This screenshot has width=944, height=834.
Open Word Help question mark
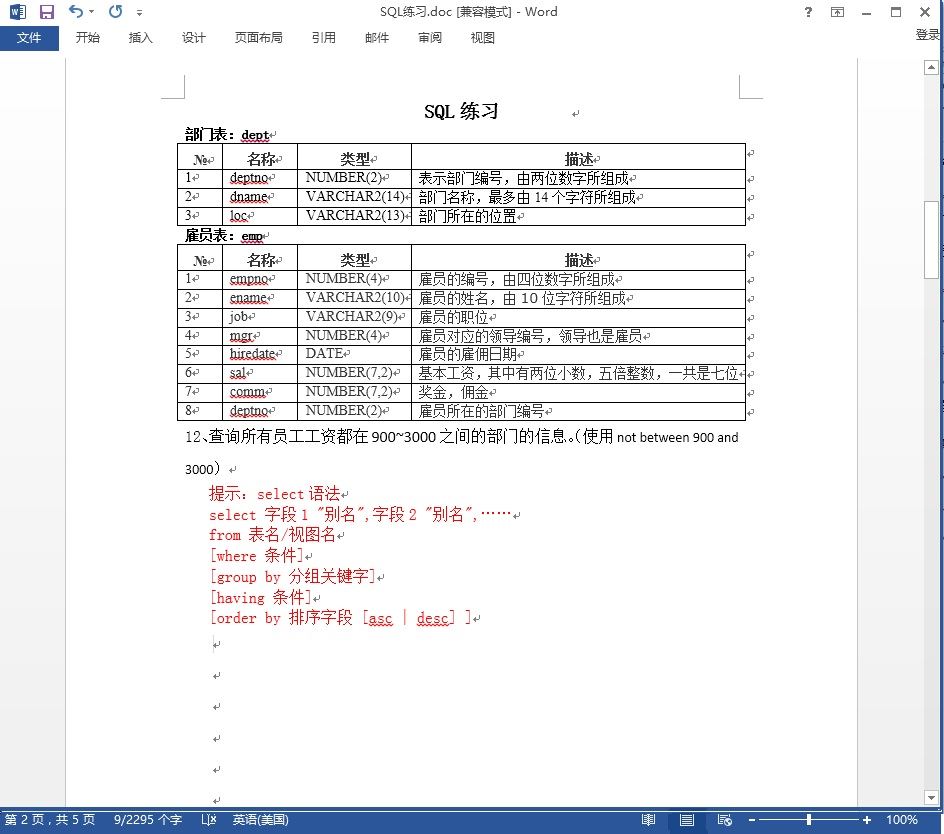tap(809, 11)
